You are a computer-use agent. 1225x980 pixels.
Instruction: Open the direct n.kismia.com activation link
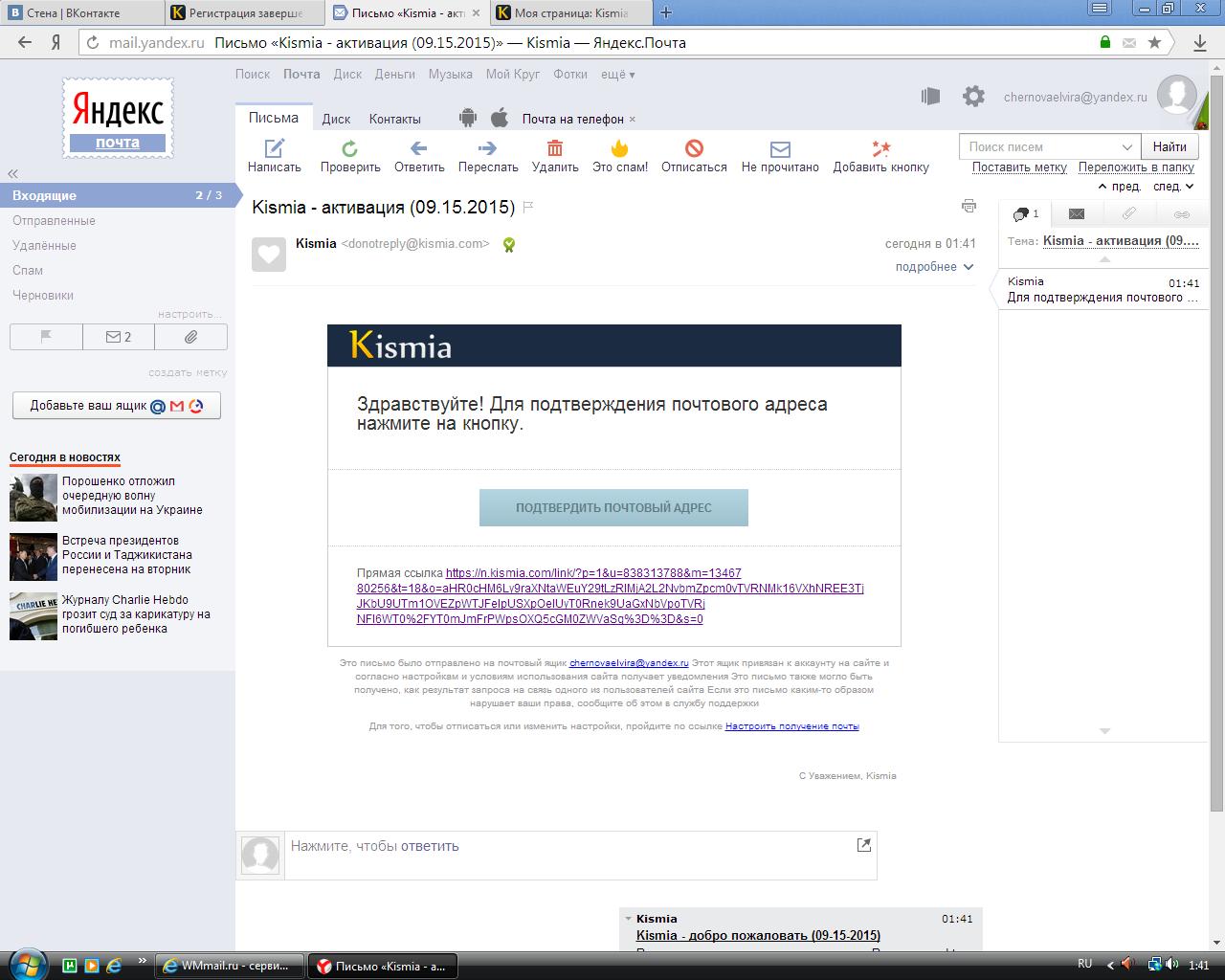tap(610, 596)
